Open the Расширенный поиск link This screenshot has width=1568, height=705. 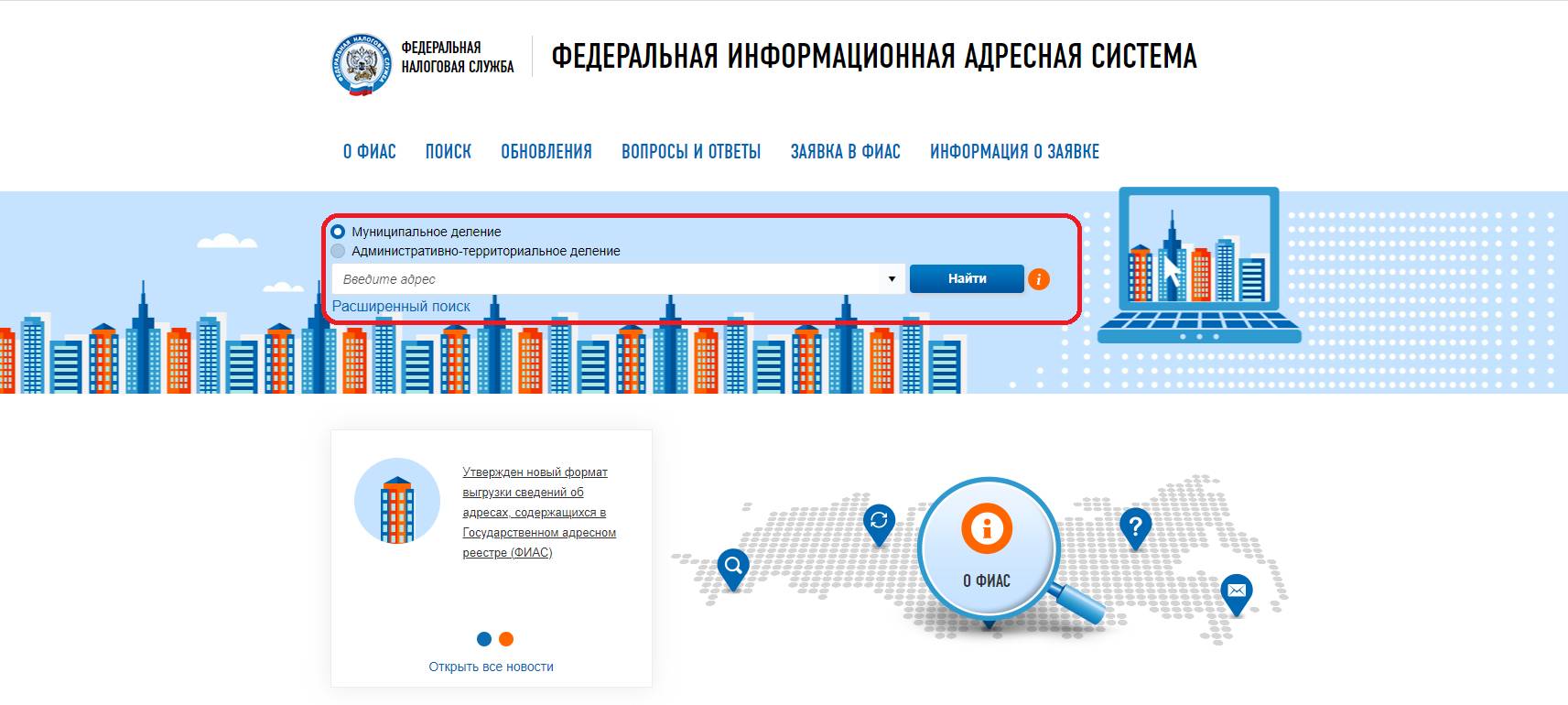pos(401,307)
